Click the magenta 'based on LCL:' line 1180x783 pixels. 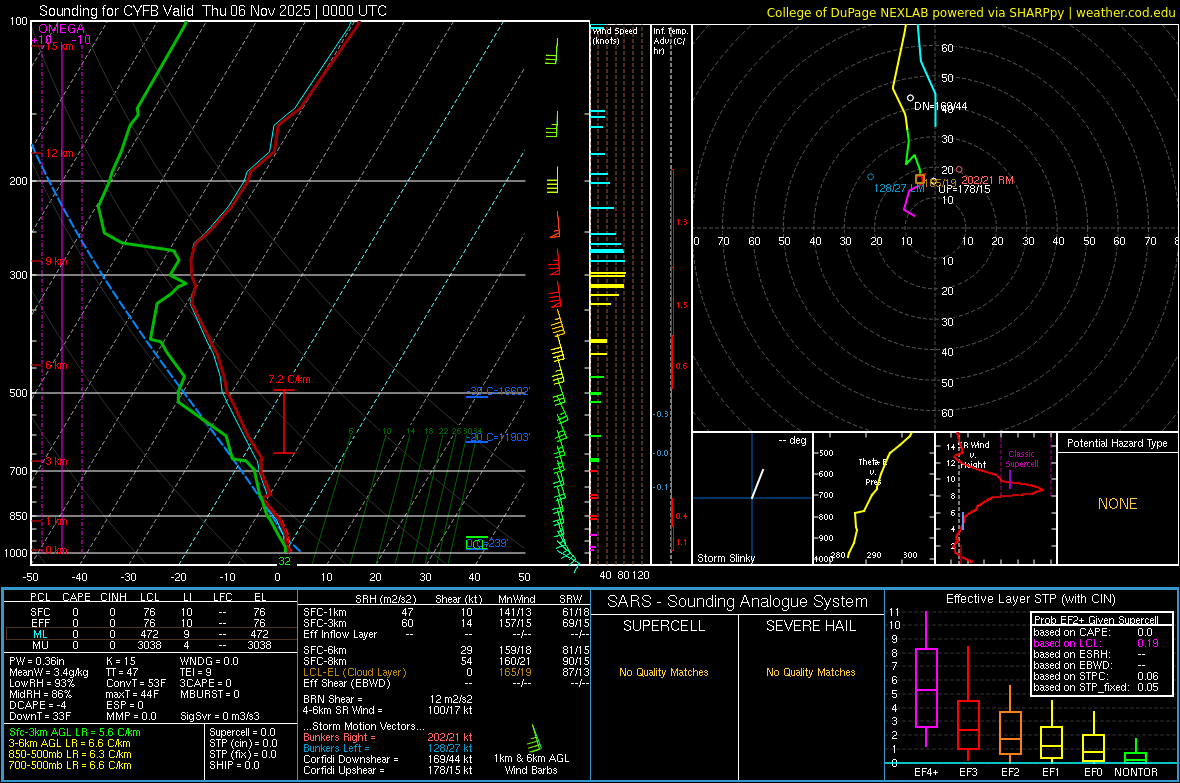tap(1096, 643)
